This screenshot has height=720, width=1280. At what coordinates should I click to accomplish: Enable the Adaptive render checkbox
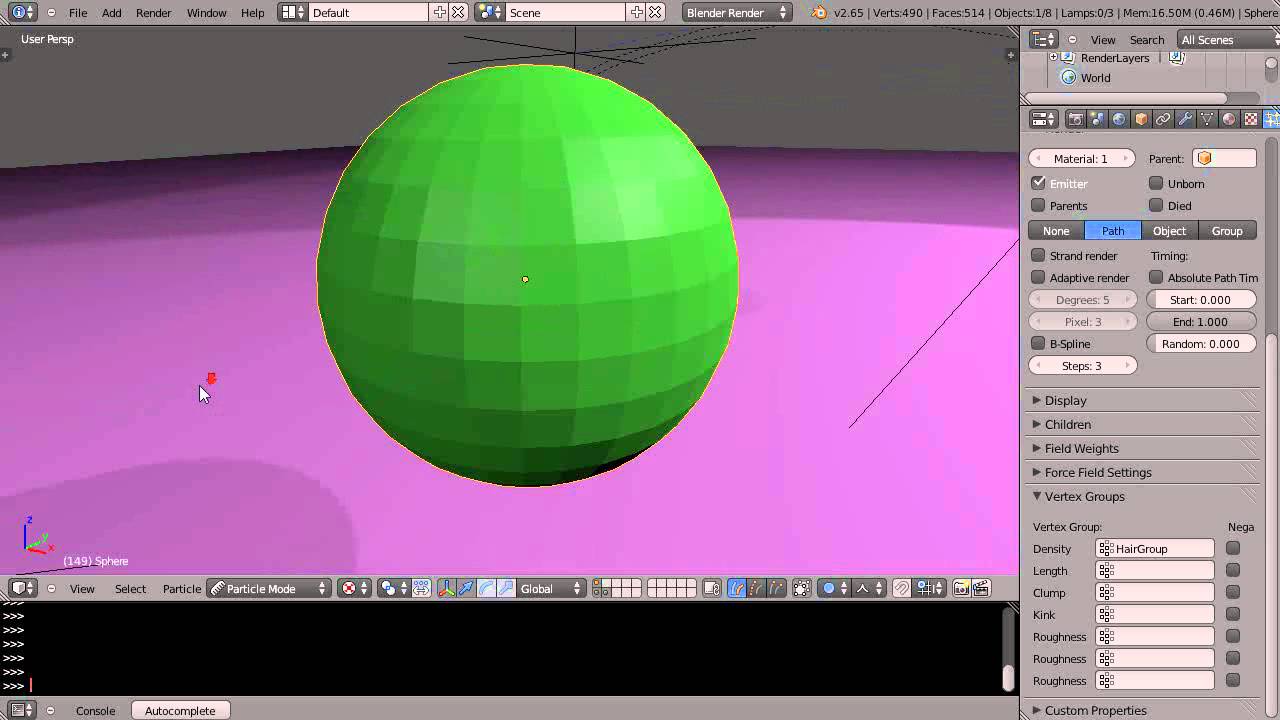click(x=1038, y=277)
